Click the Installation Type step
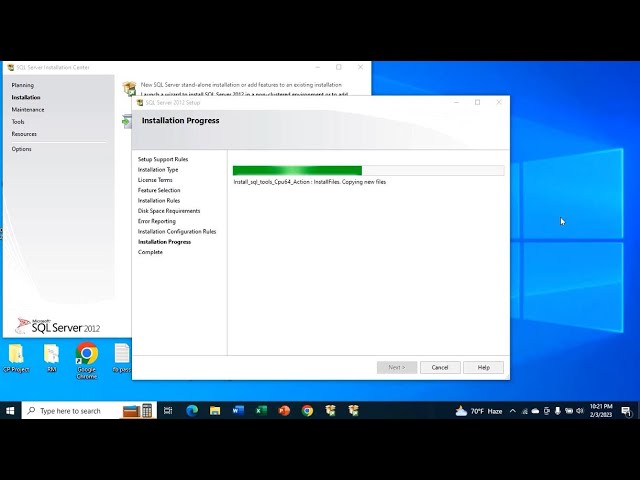 tap(158, 169)
